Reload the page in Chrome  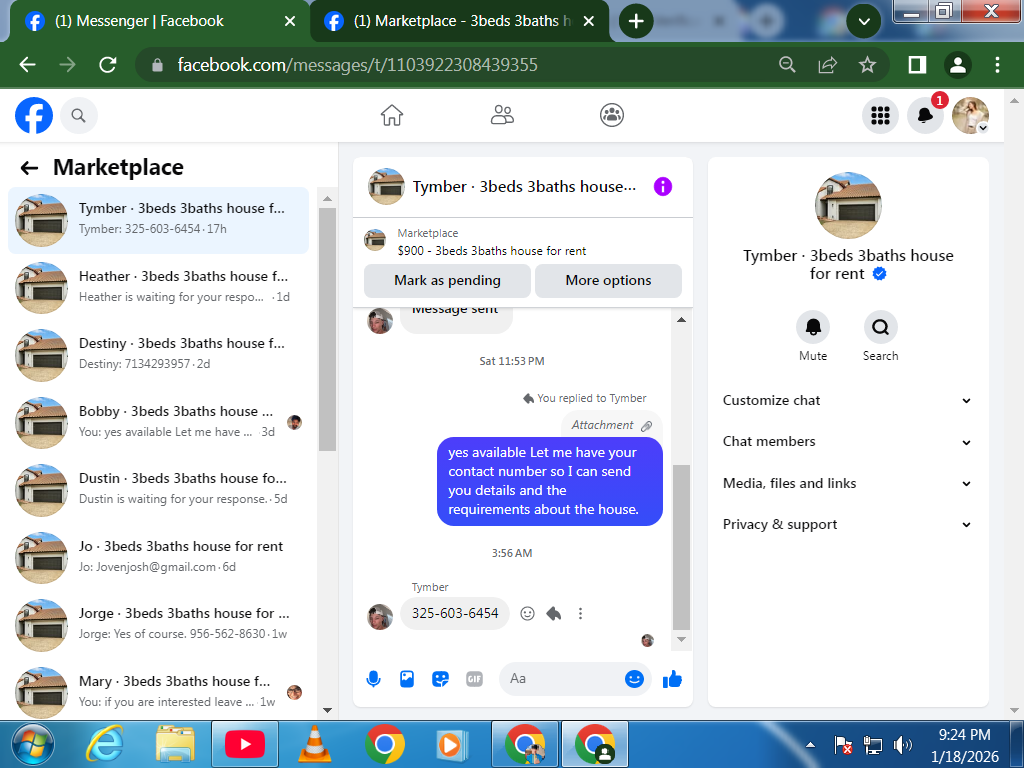108,65
